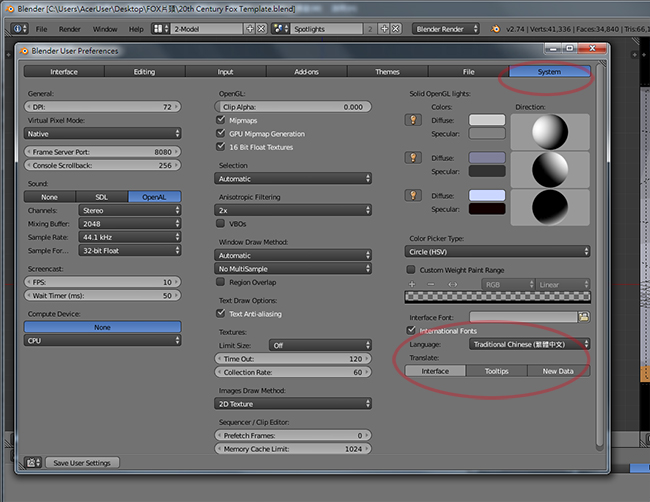Switch to the Input tab

pos(225,71)
